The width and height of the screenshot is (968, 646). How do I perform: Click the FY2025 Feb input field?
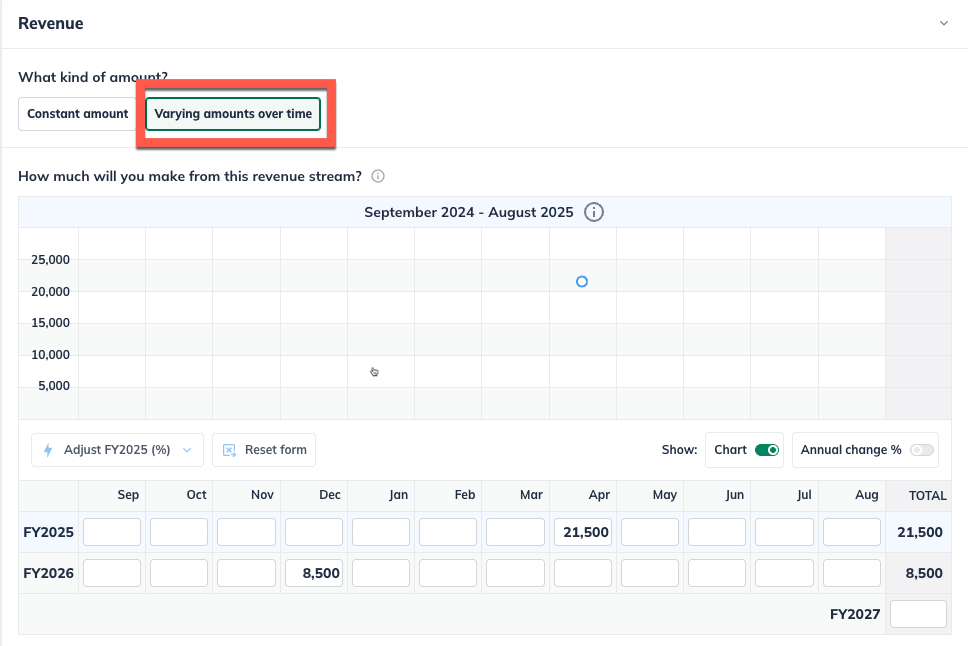[448, 532]
